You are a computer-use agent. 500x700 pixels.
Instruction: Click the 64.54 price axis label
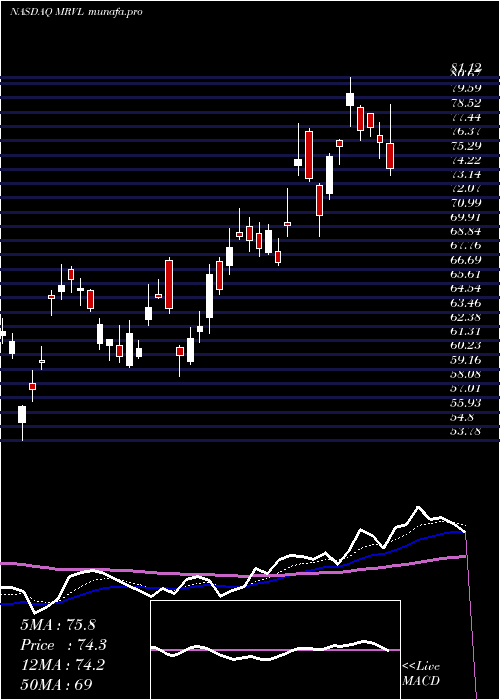pyautogui.click(x=466, y=289)
